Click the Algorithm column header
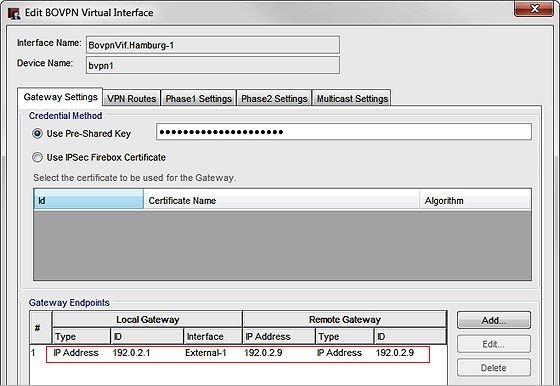The height and width of the screenshot is (386, 560). [x=475, y=200]
